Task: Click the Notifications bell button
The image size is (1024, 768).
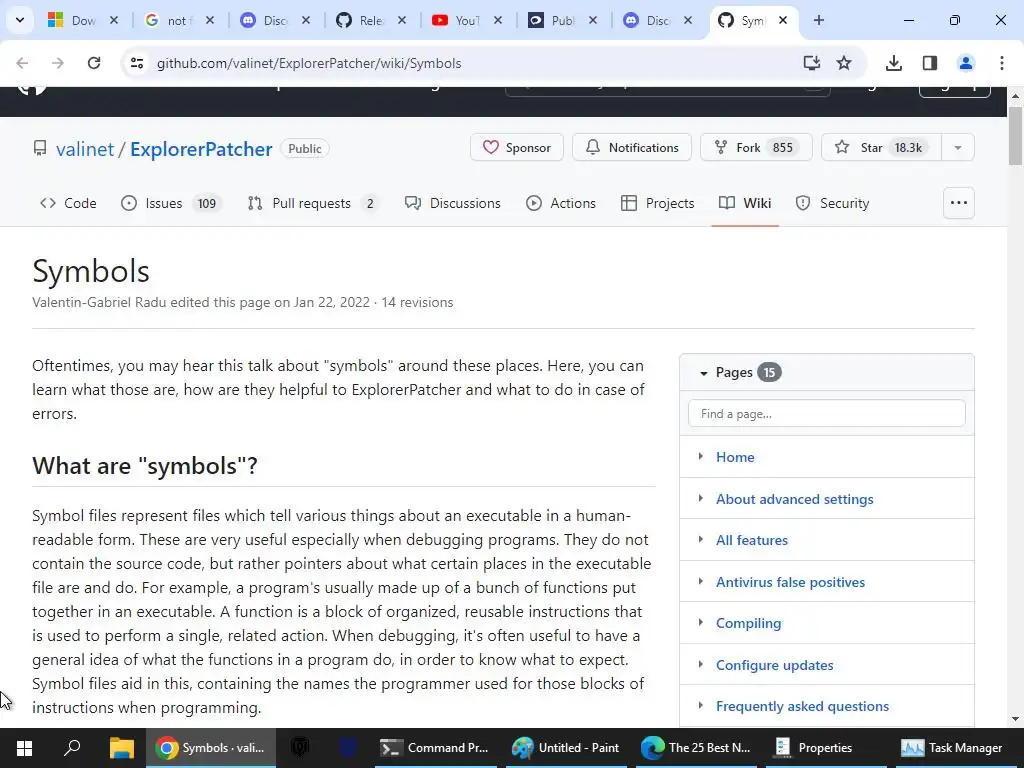Action: [632, 148]
